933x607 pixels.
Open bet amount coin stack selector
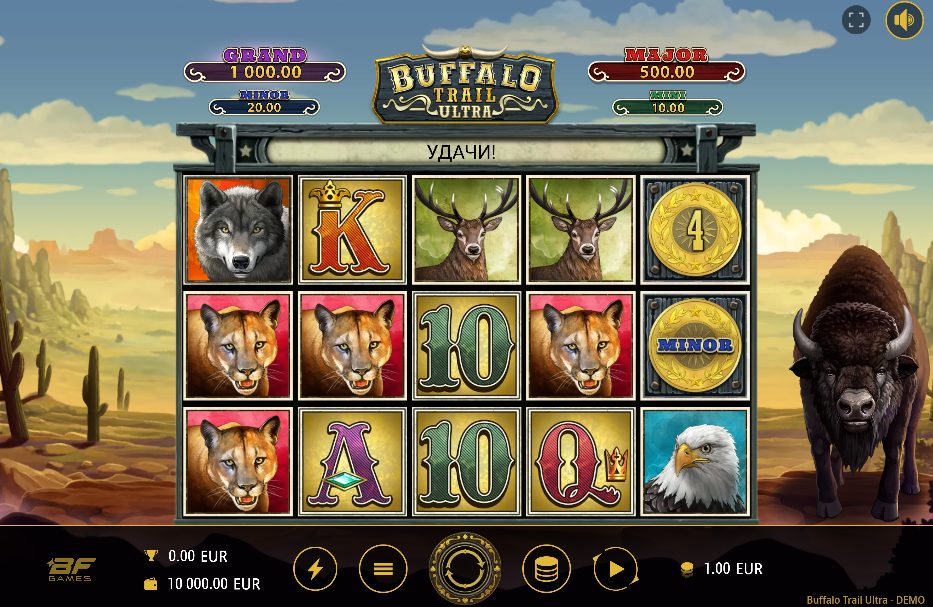click(x=546, y=570)
